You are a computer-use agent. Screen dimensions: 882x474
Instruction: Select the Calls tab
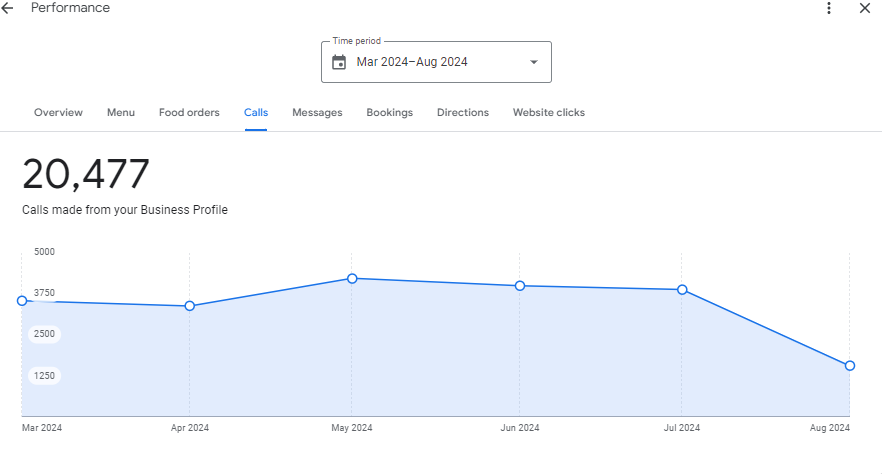coord(256,113)
